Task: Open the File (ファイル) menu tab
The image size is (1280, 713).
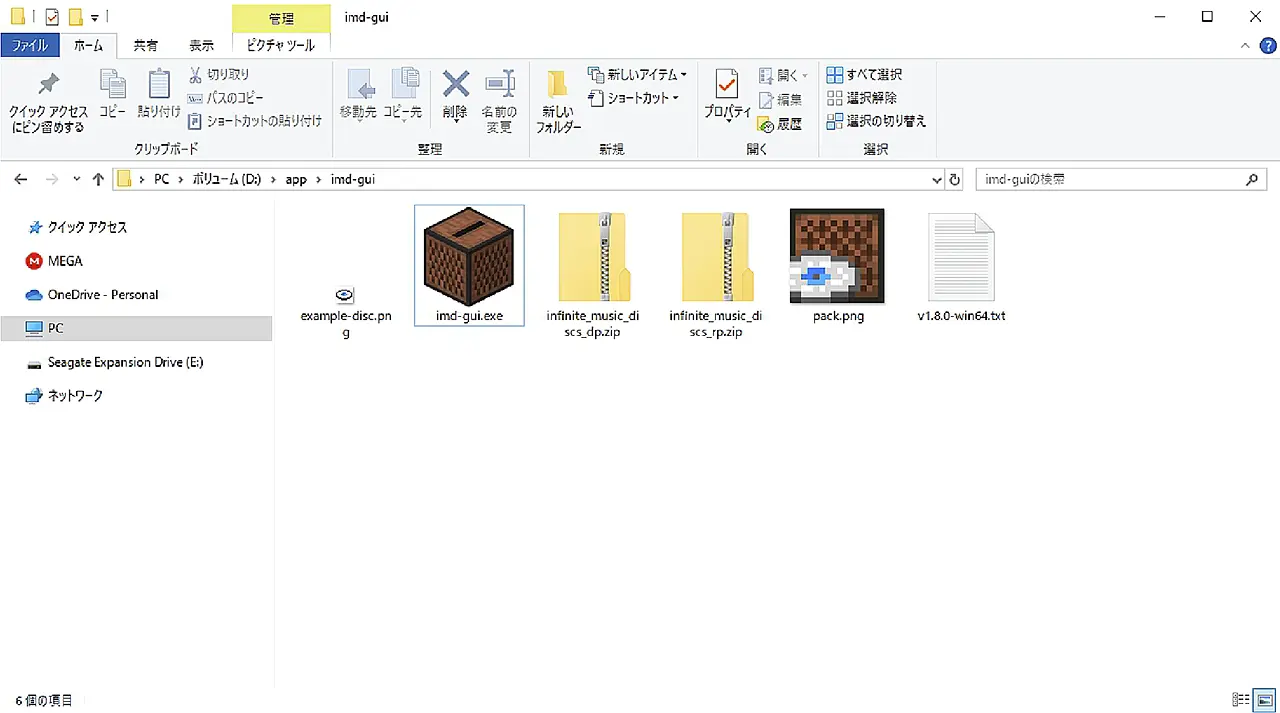Action: [30, 45]
